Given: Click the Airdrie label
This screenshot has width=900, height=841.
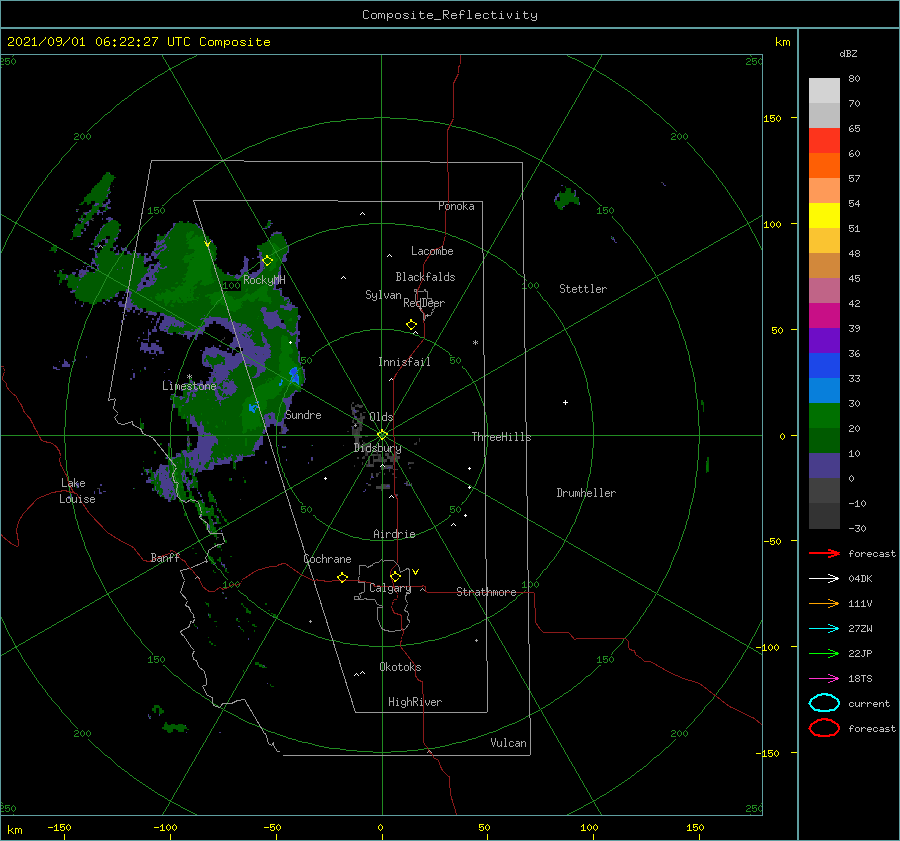Looking at the screenshot, I should (394, 534).
